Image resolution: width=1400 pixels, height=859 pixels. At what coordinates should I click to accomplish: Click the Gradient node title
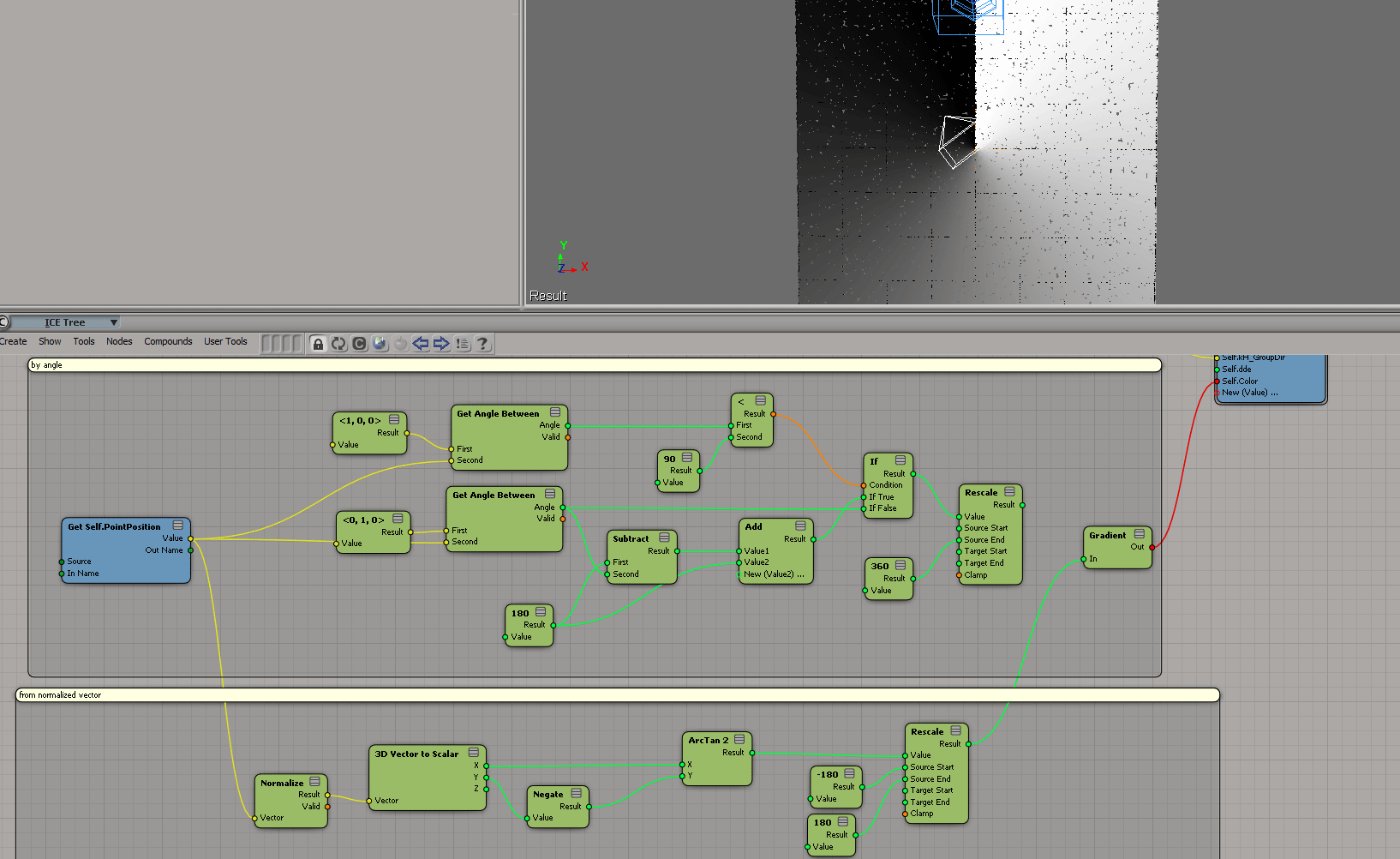[1107, 535]
